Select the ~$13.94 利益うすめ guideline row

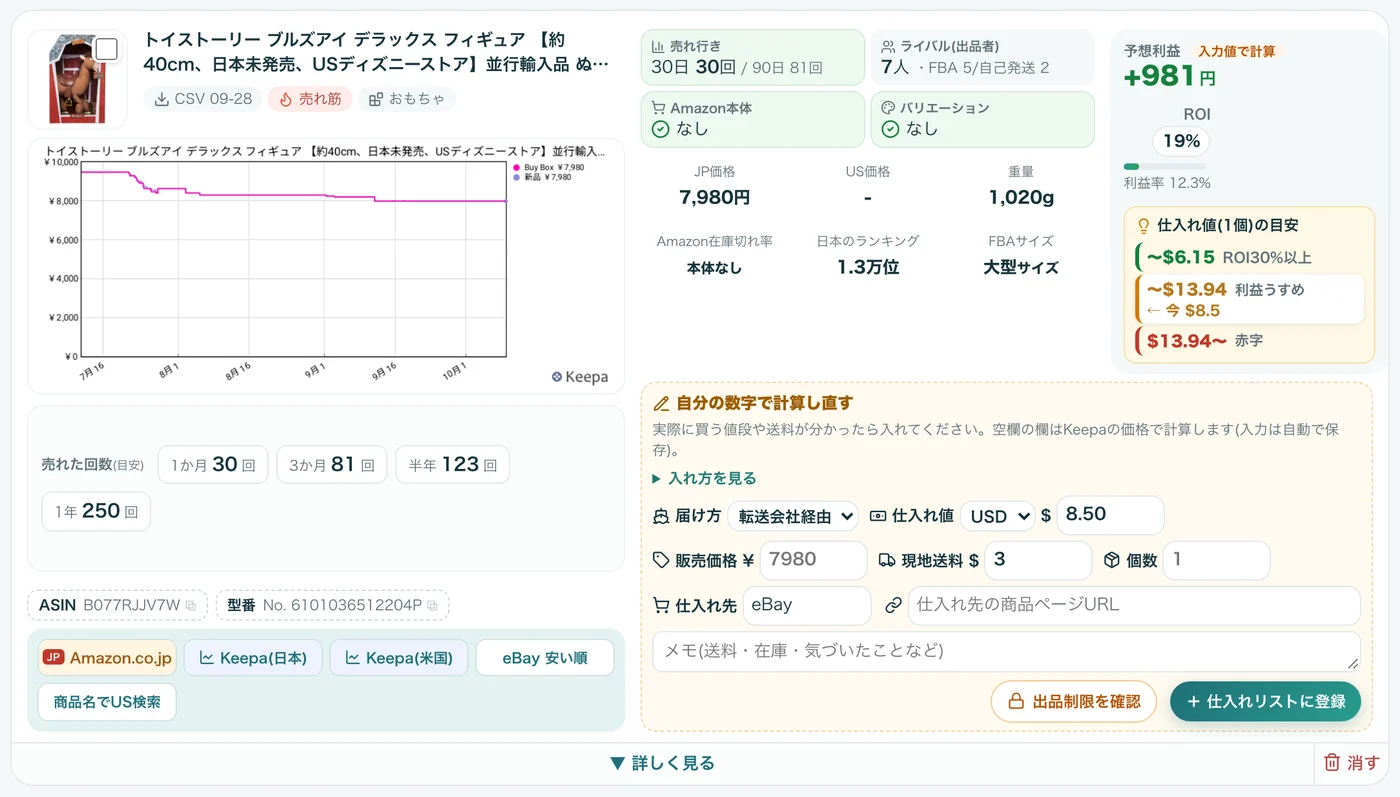click(1250, 299)
